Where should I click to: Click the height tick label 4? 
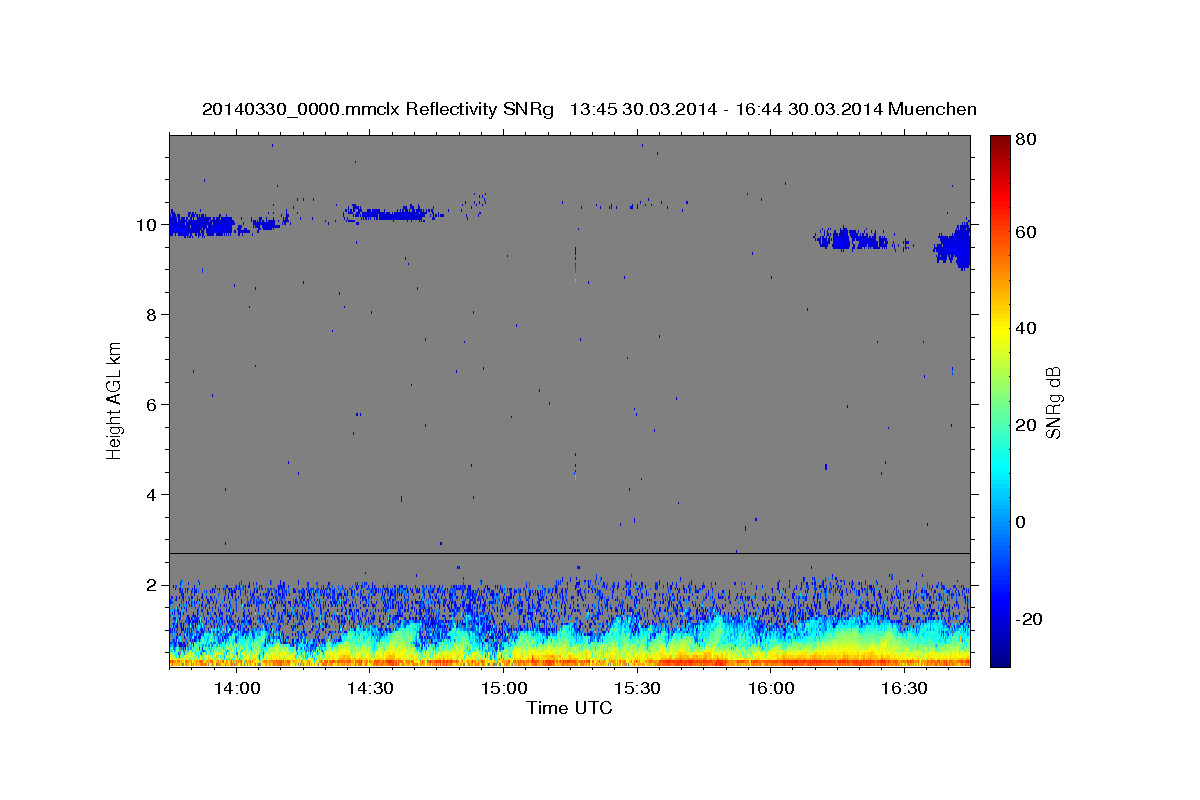(x=153, y=495)
